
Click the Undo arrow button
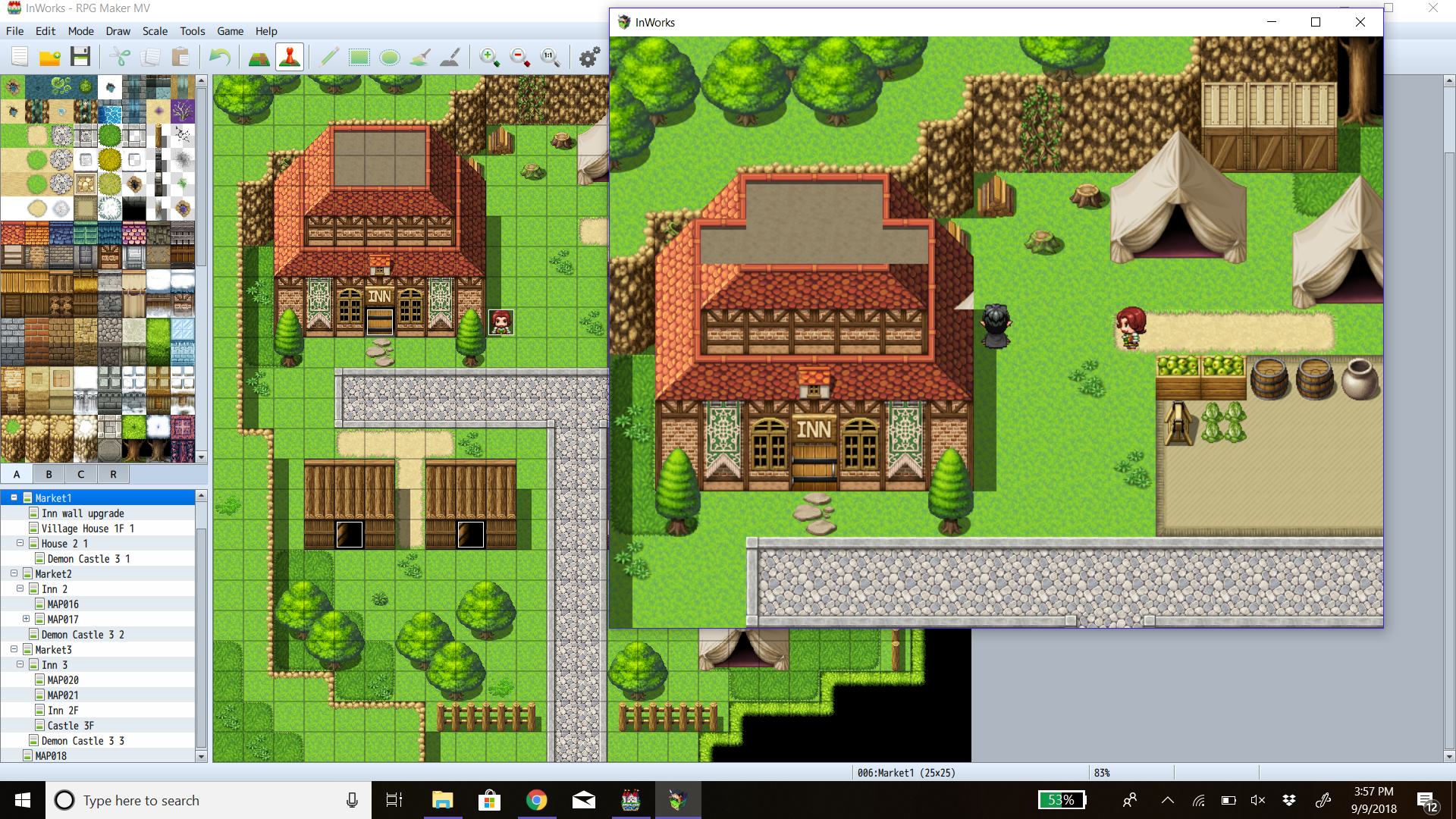(x=220, y=57)
